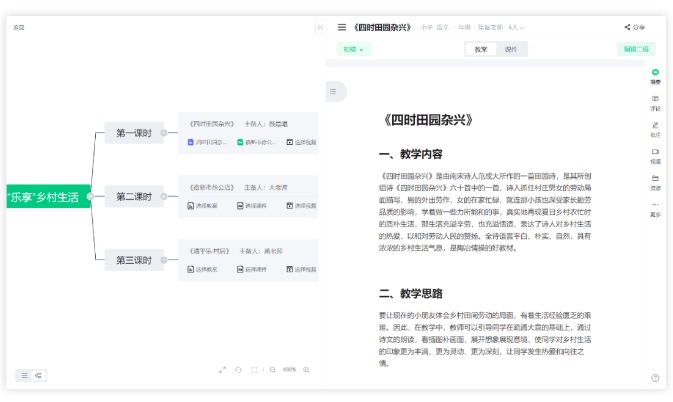Zoom in the mind map with plus magnifier

pos(306,370)
